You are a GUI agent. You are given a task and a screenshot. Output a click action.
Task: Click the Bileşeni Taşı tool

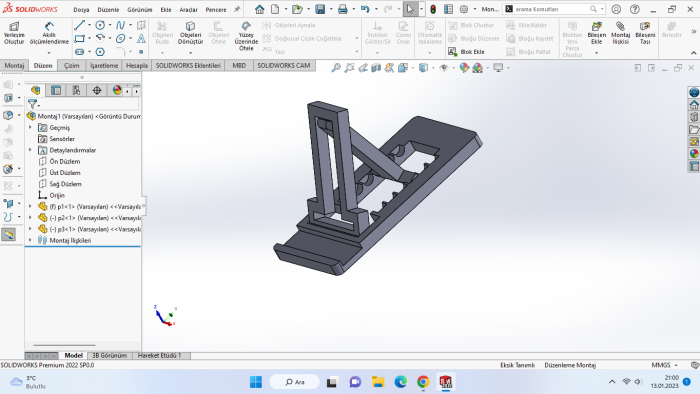(645, 33)
